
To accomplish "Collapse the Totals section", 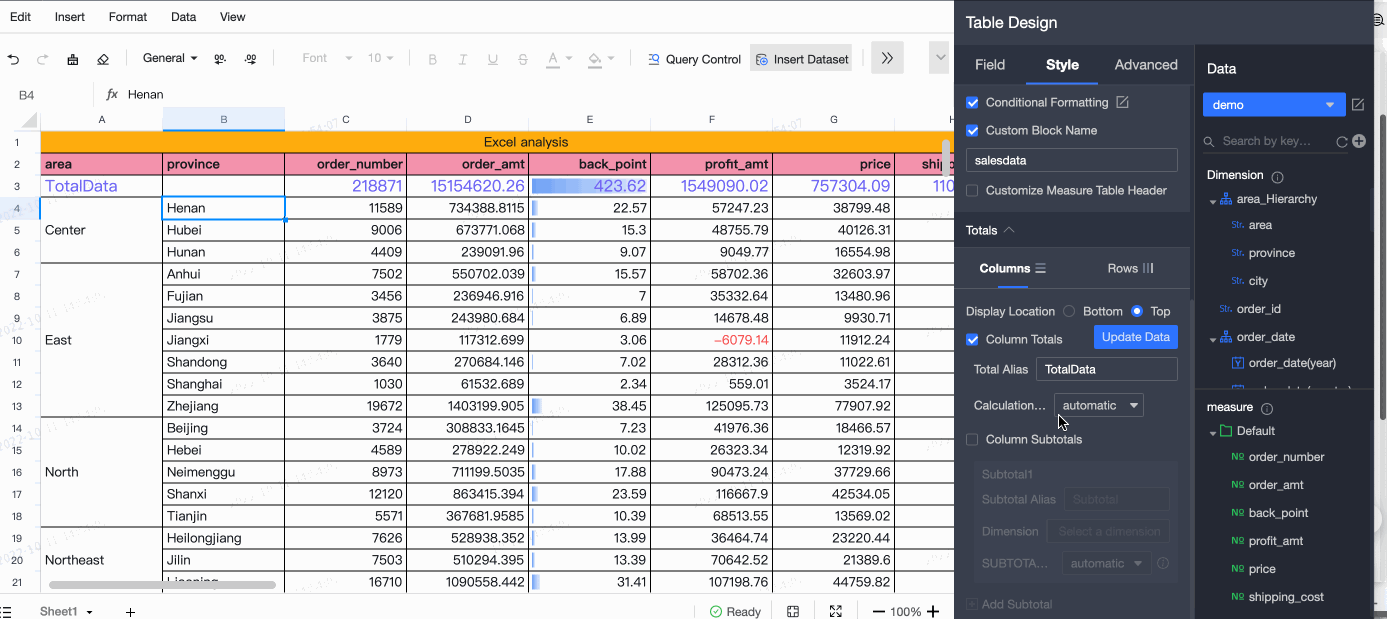I will click(1009, 230).
